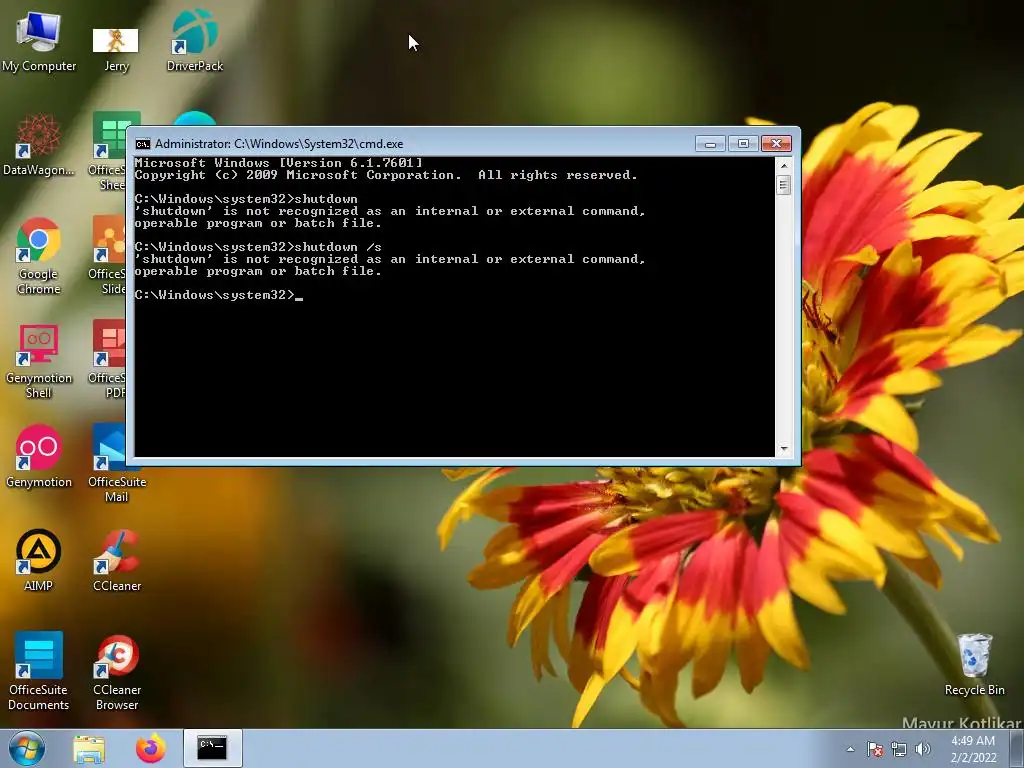Show hidden tray icons arrow
The image size is (1024, 768).
(850, 749)
